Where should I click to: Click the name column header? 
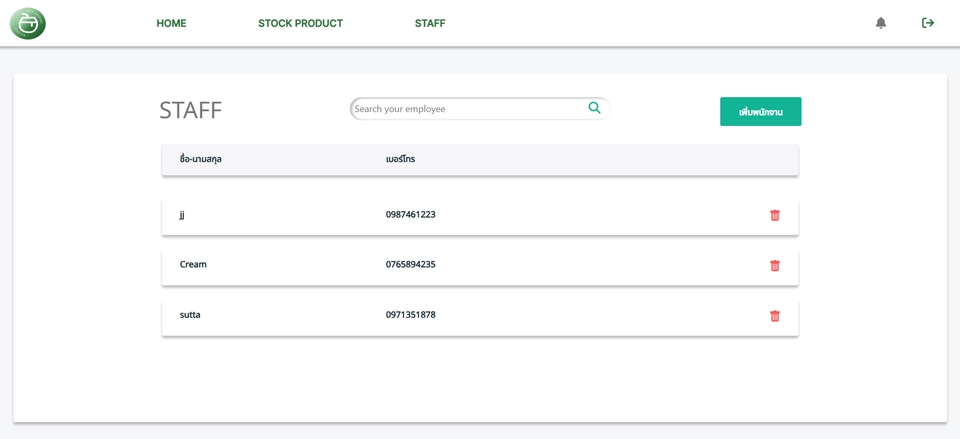(201, 160)
